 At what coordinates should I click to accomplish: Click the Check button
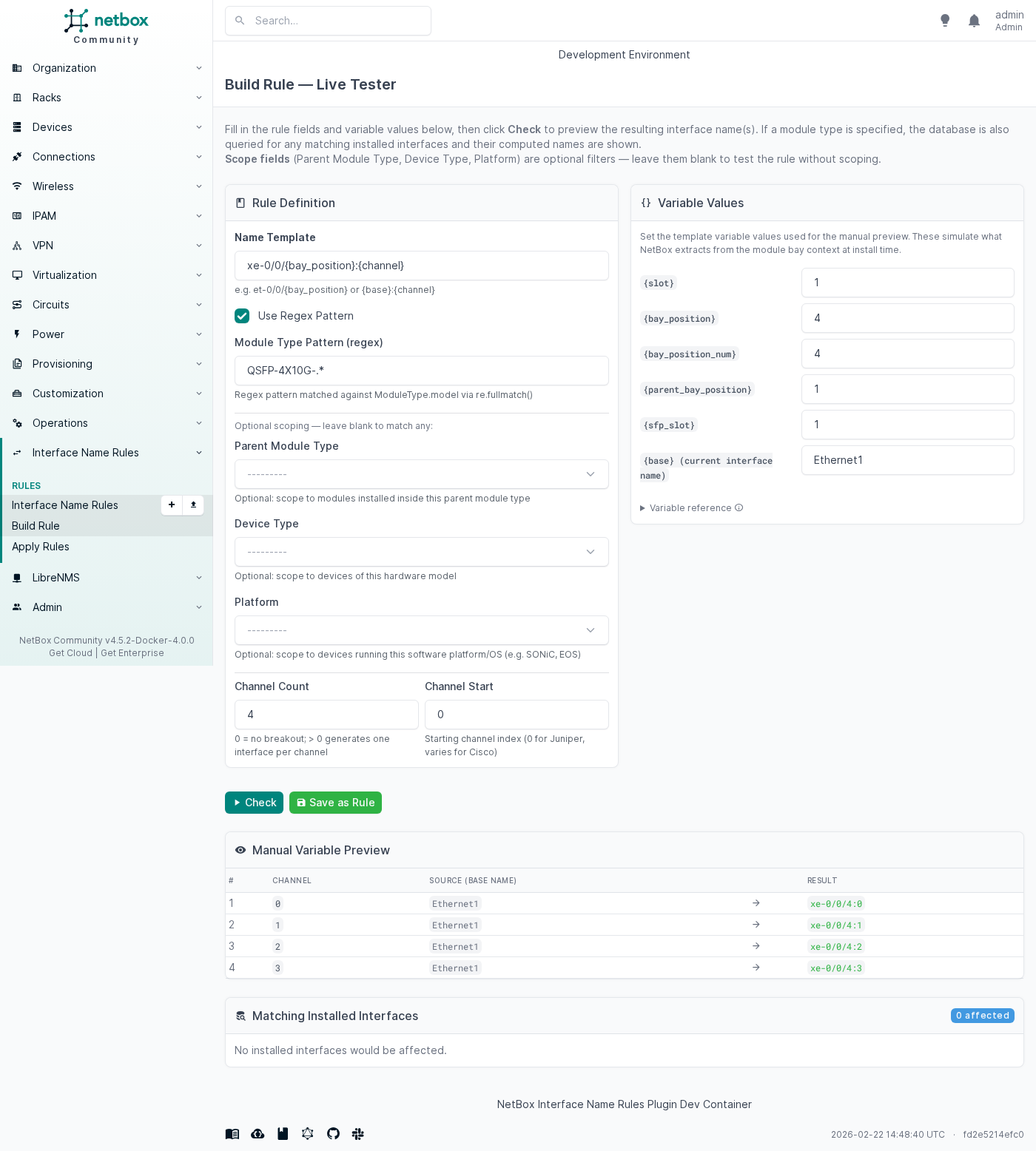(x=254, y=803)
